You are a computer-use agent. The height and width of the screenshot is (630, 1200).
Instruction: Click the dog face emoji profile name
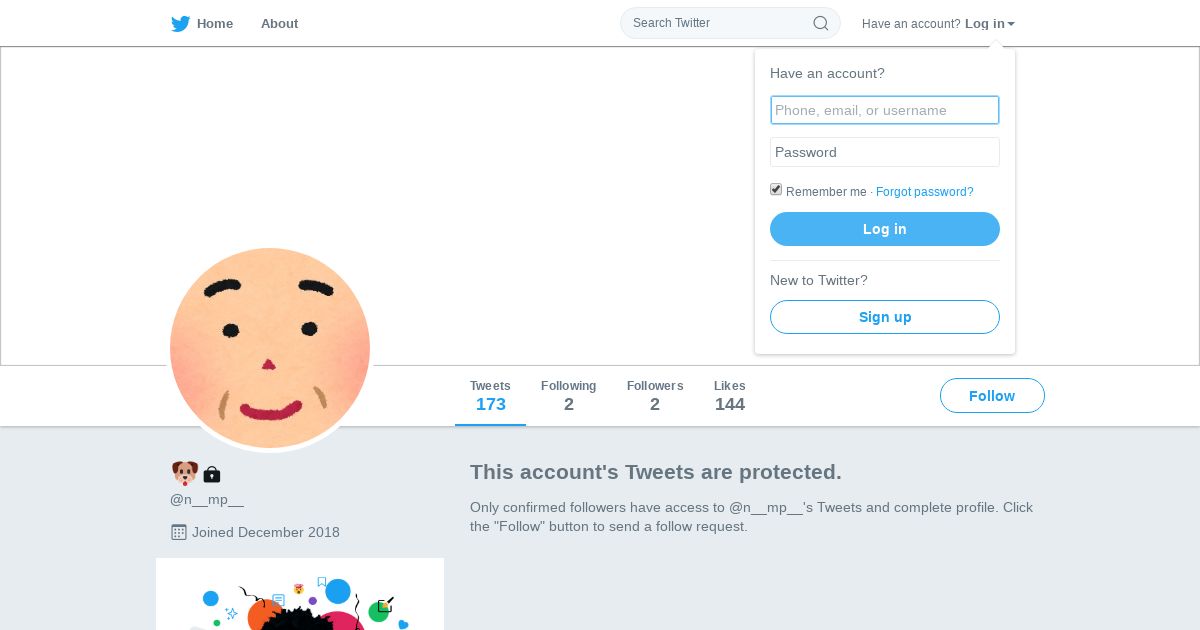185,473
